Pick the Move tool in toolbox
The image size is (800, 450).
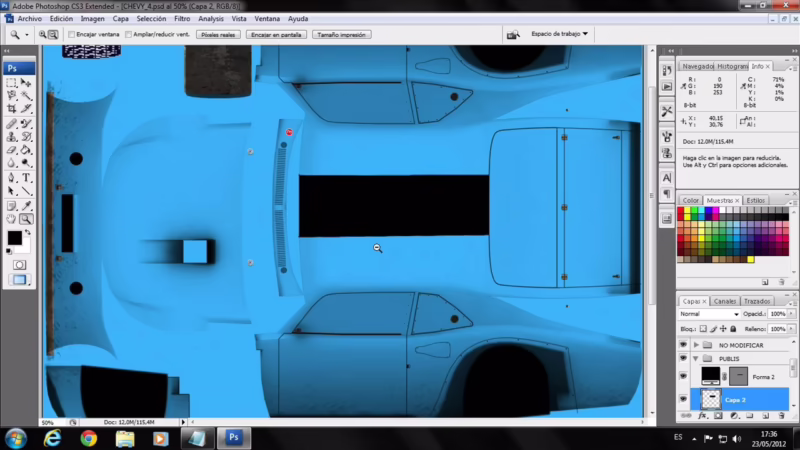[x=27, y=82]
